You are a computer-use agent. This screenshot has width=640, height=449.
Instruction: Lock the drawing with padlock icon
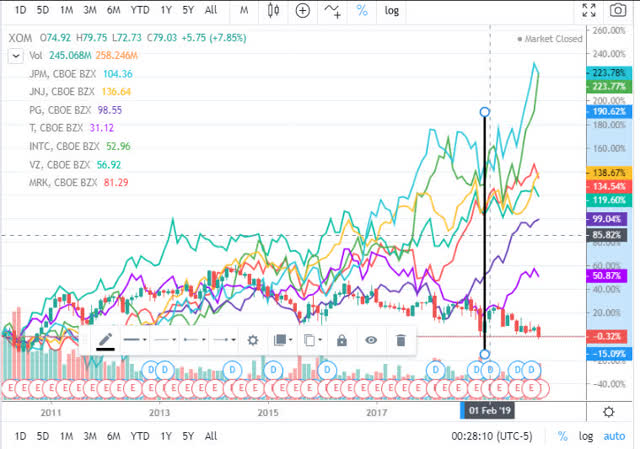pos(342,340)
